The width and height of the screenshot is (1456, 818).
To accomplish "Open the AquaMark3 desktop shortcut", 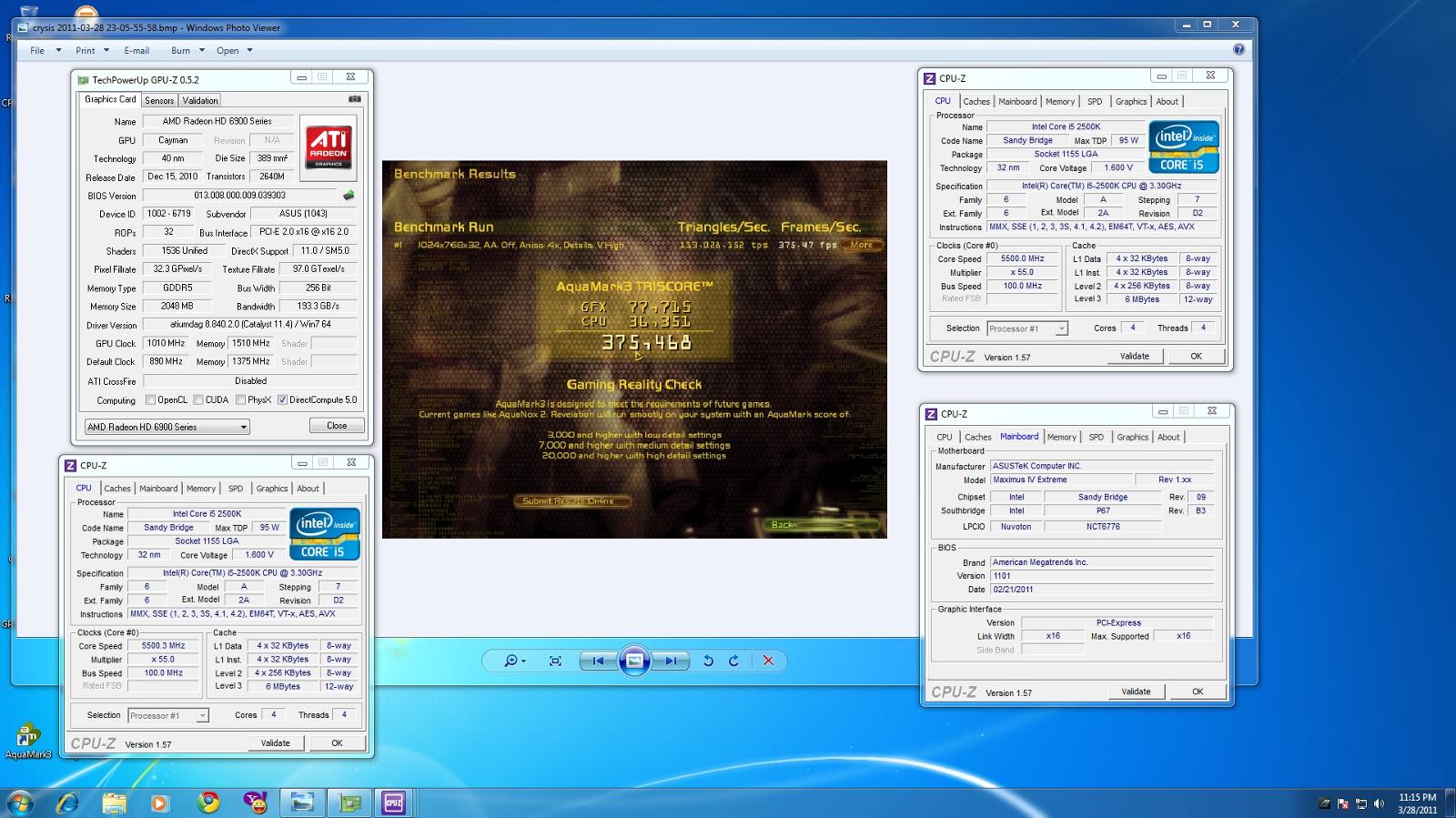I will point(28,741).
